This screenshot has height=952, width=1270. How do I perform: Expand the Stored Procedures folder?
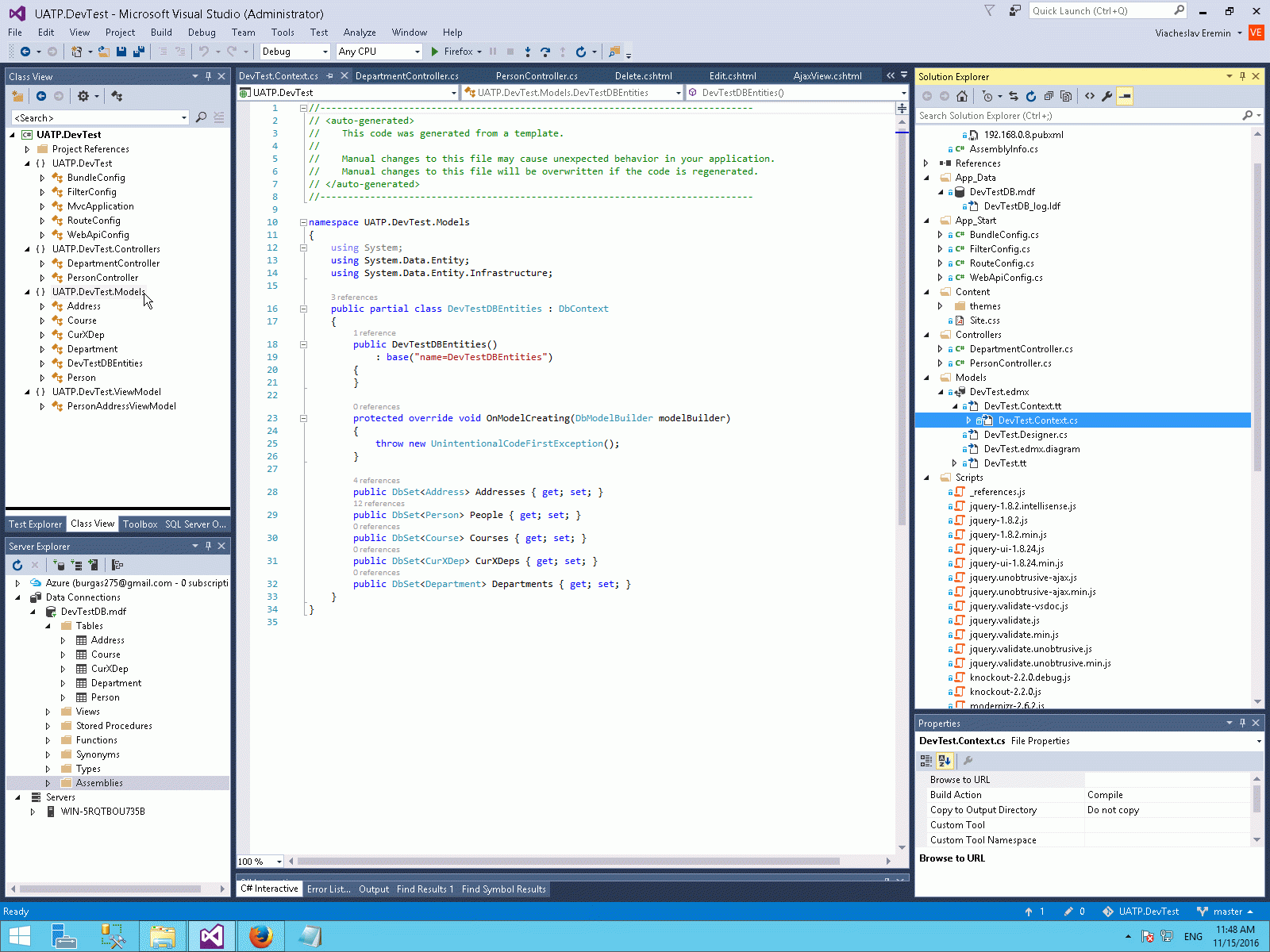pyautogui.click(x=48, y=726)
